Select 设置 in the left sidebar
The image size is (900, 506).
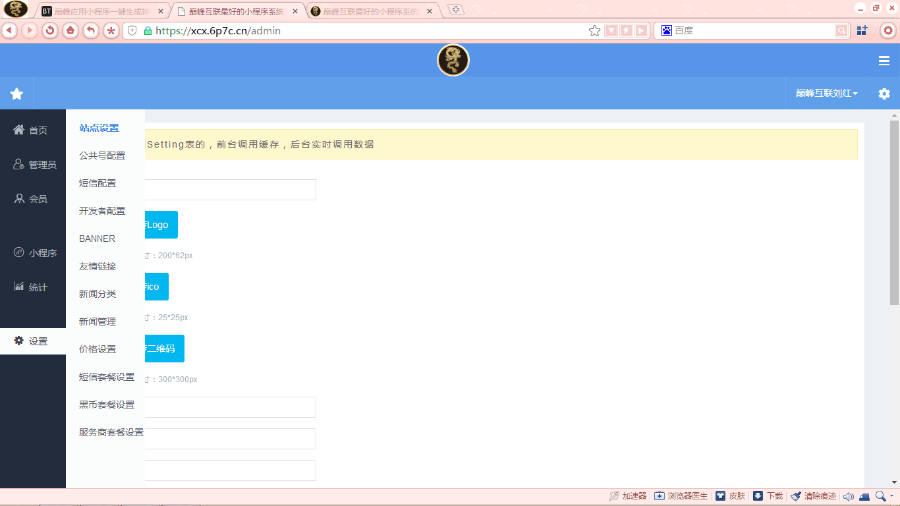pos(33,341)
